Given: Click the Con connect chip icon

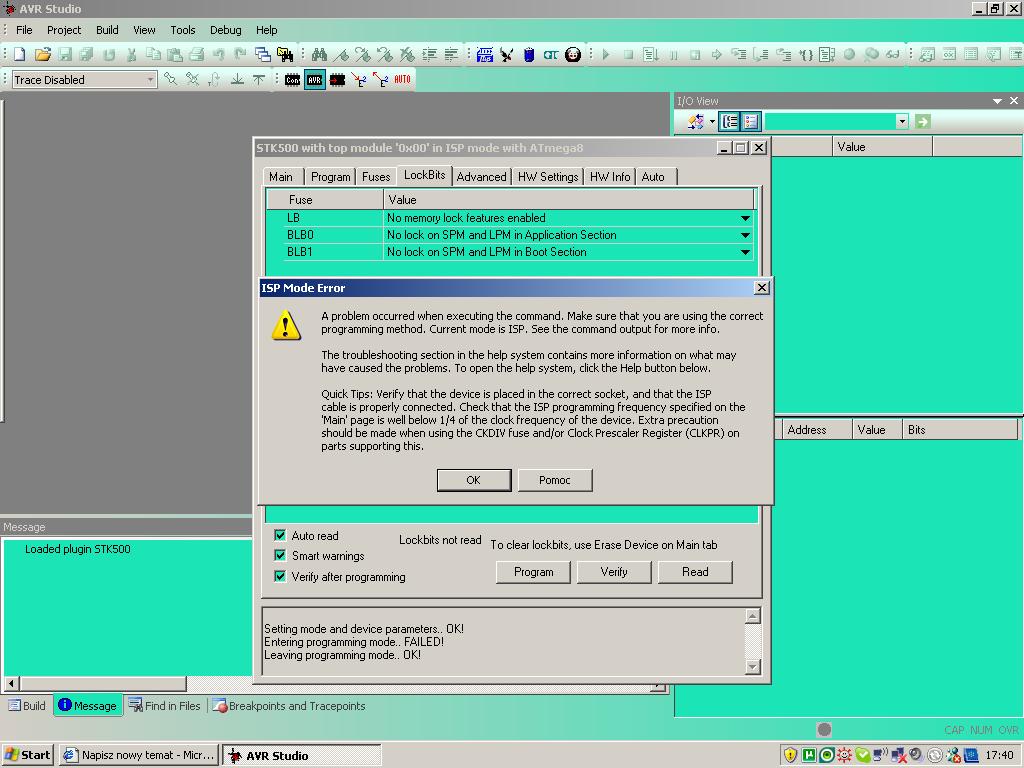Looking at the screenshot, I should 293,80.
